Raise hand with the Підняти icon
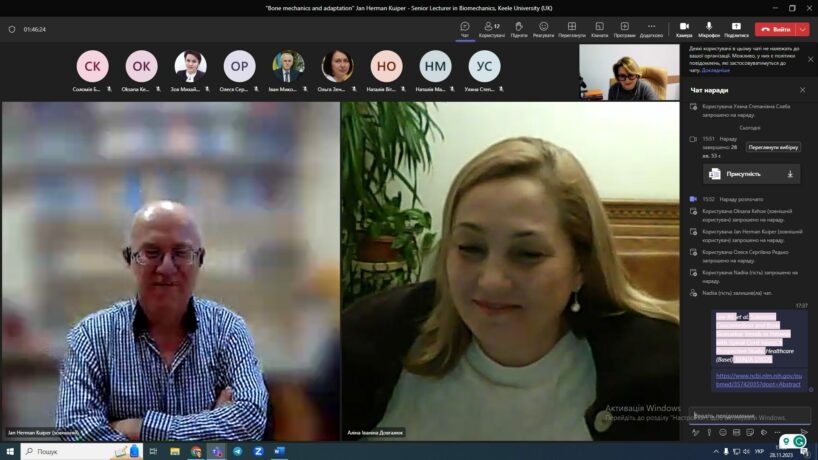Screen dimensions: 818x460 [x=518, y=28]
